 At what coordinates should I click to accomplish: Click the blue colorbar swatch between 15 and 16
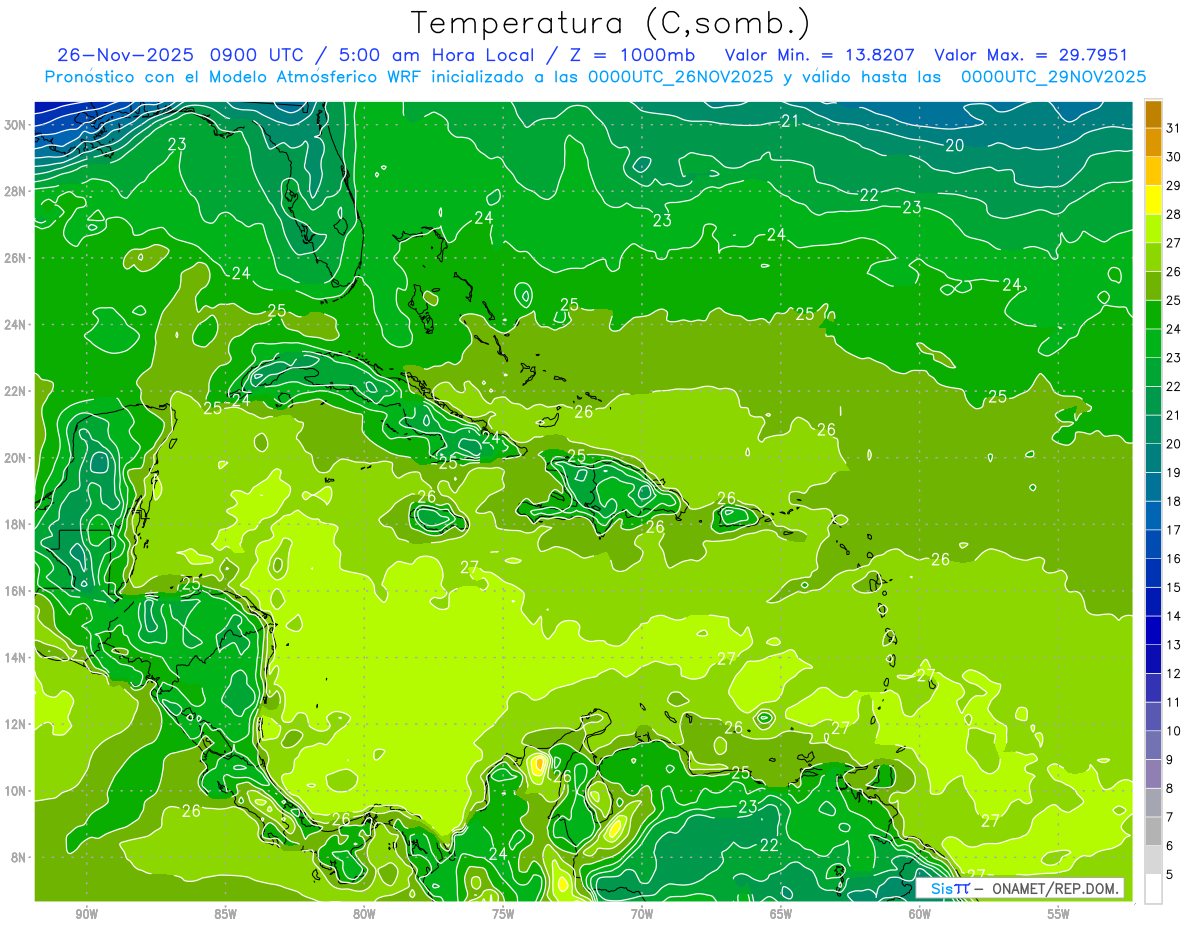click(x=1153, y=573)
